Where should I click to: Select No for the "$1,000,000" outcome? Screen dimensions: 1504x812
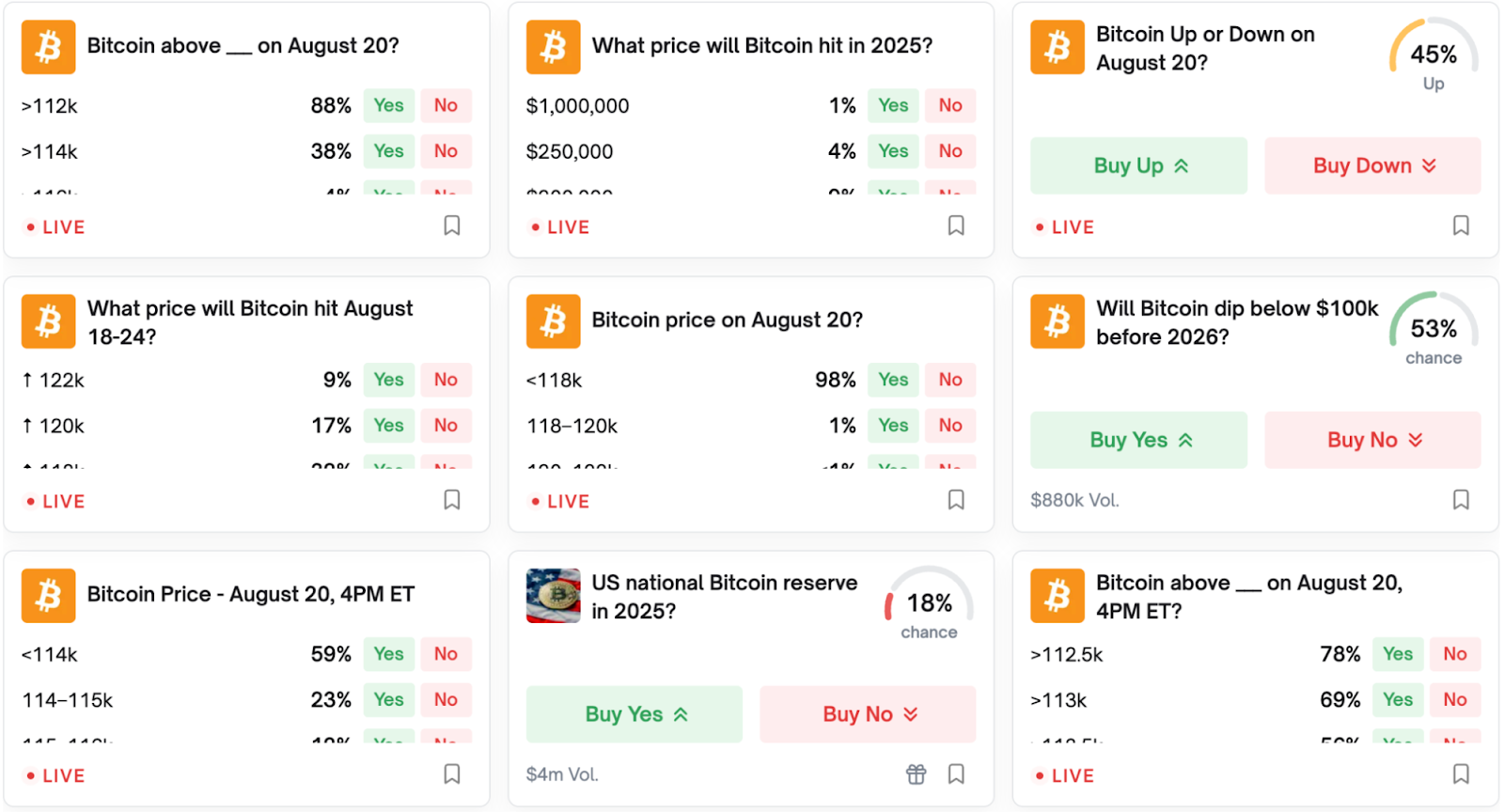pos(950,105)
